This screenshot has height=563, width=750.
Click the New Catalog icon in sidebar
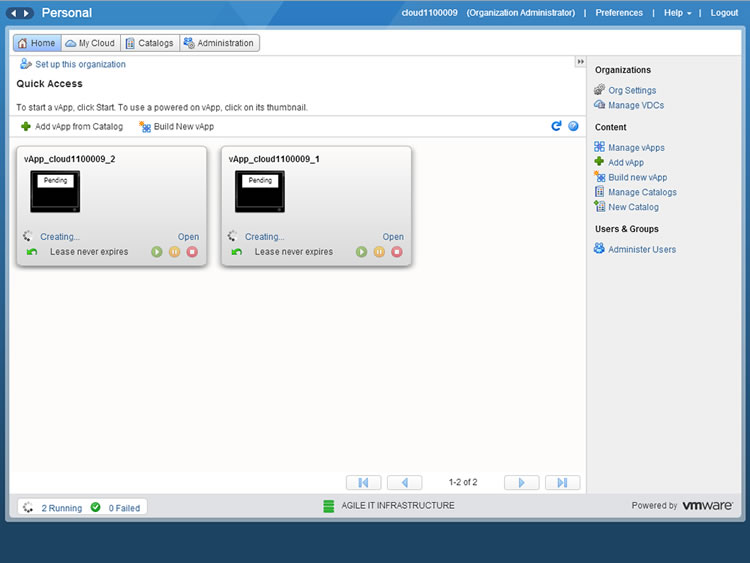coord(599,206)
